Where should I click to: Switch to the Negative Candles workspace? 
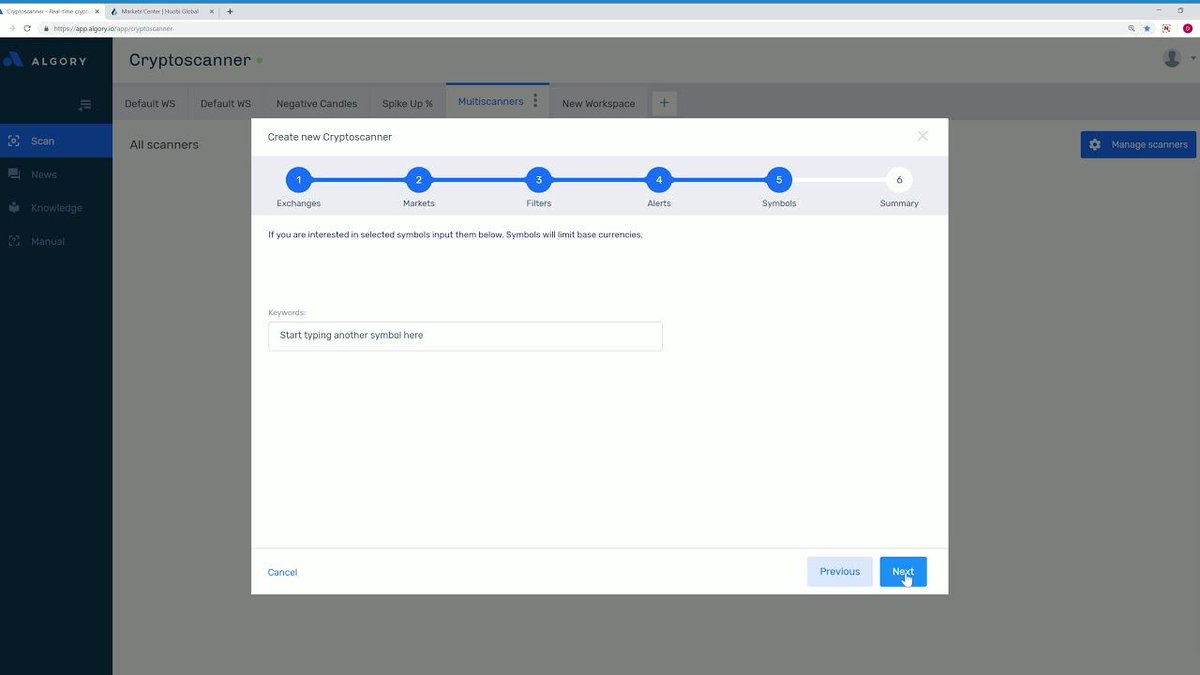(316, 103)
